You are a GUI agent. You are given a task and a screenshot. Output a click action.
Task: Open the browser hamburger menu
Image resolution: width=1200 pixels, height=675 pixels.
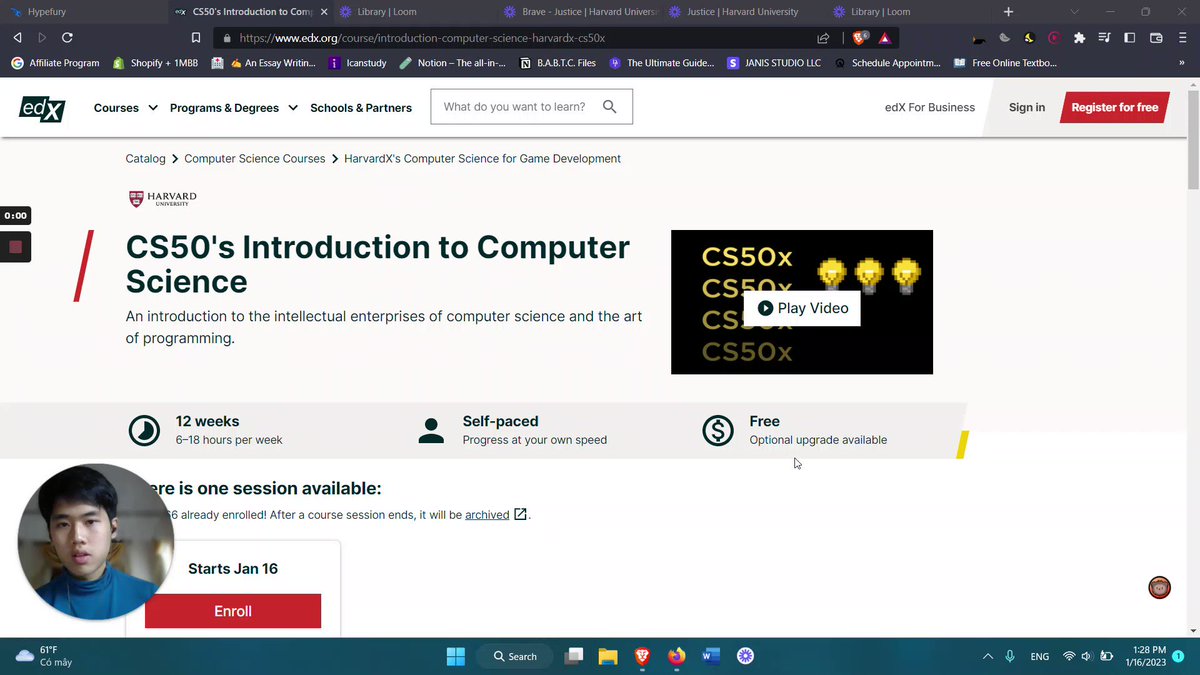(1182, 38)
